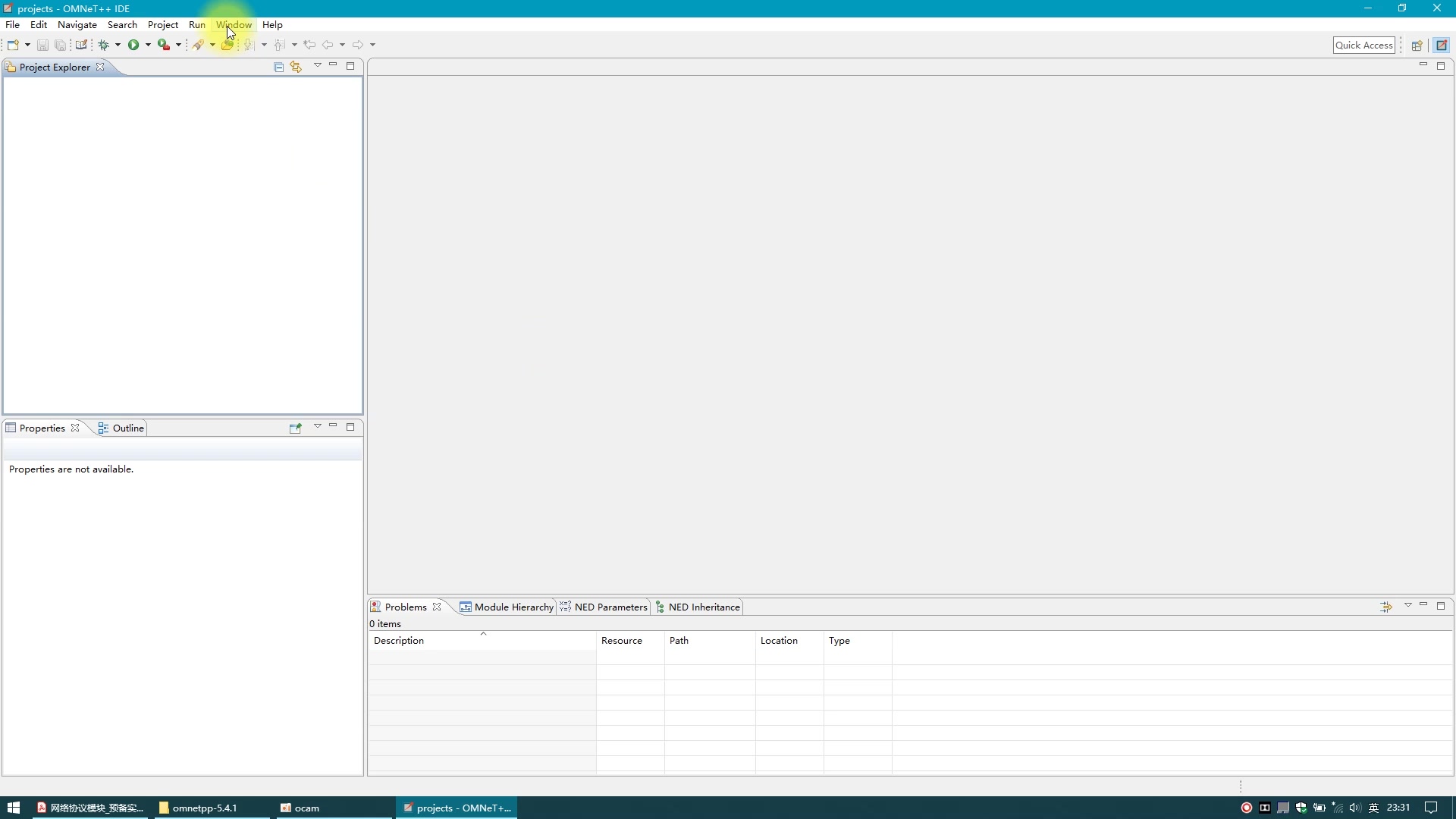Viewport: 1456px width, 819px height.
Task: Open the Debug dropdown arrow
Action: 118,45
